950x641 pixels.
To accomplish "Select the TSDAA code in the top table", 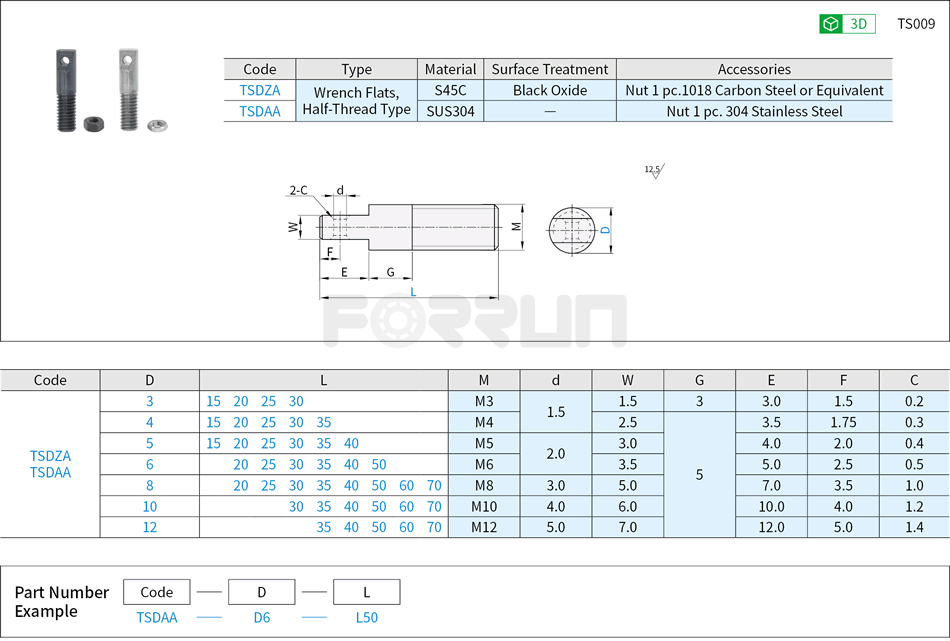I will click(x=259, y=111).
